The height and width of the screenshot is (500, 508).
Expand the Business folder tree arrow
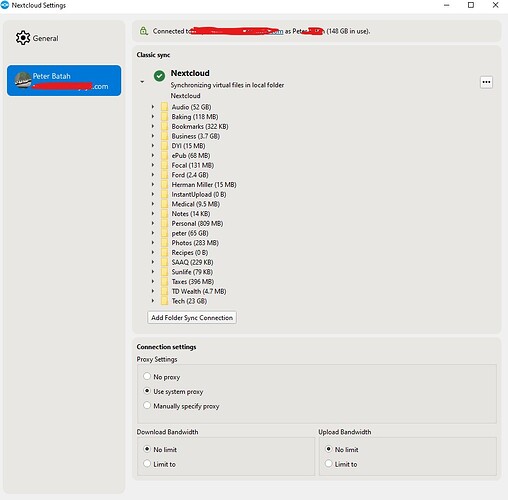(153, 136)
